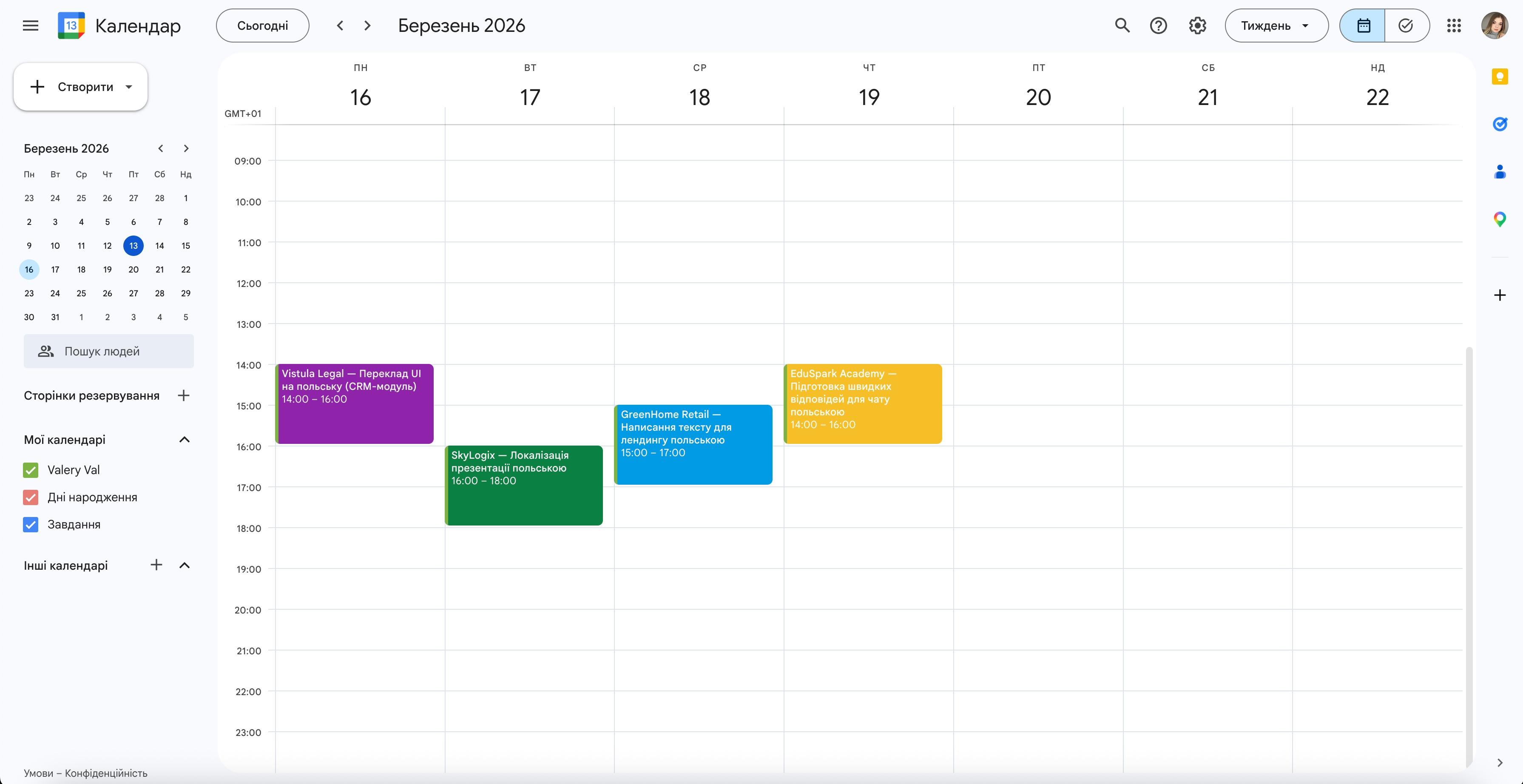
Task: Open Google Tasks side panel
Action: click(1500, 124)
